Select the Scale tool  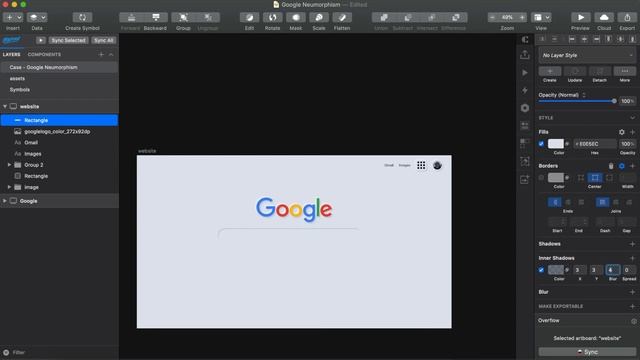coord(319,17)
